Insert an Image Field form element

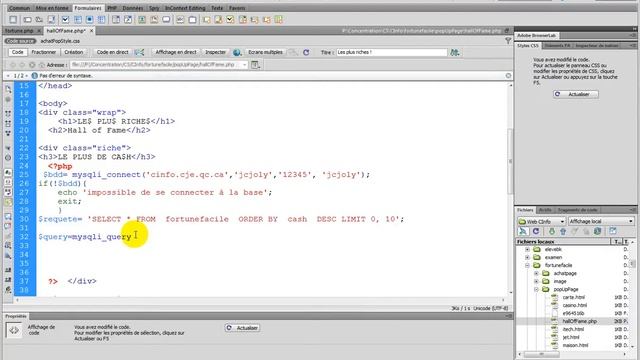[x=142, y=19]
